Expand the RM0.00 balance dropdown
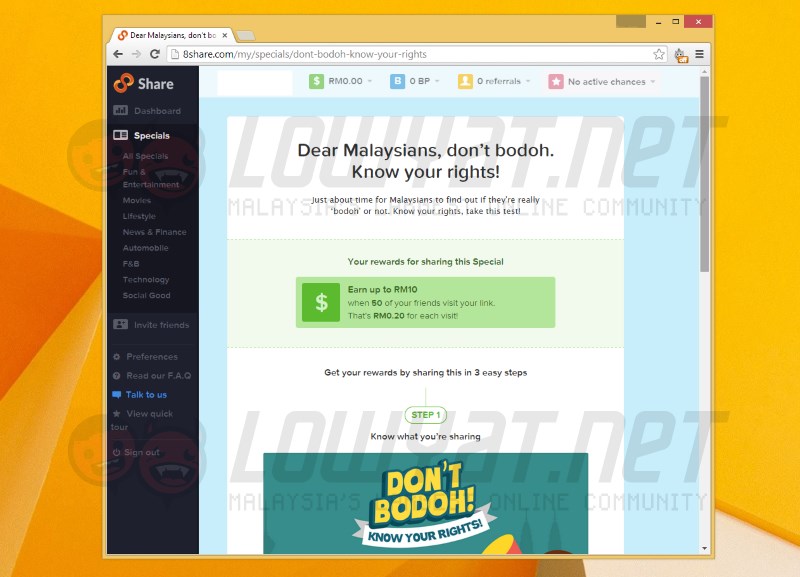This screenshot has height=577, width=800. point(350,82)
